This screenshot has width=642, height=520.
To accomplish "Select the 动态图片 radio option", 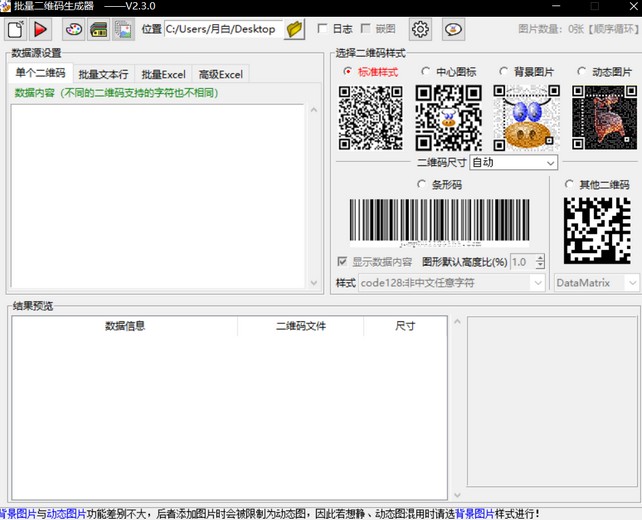I will (x=581, y=72).
